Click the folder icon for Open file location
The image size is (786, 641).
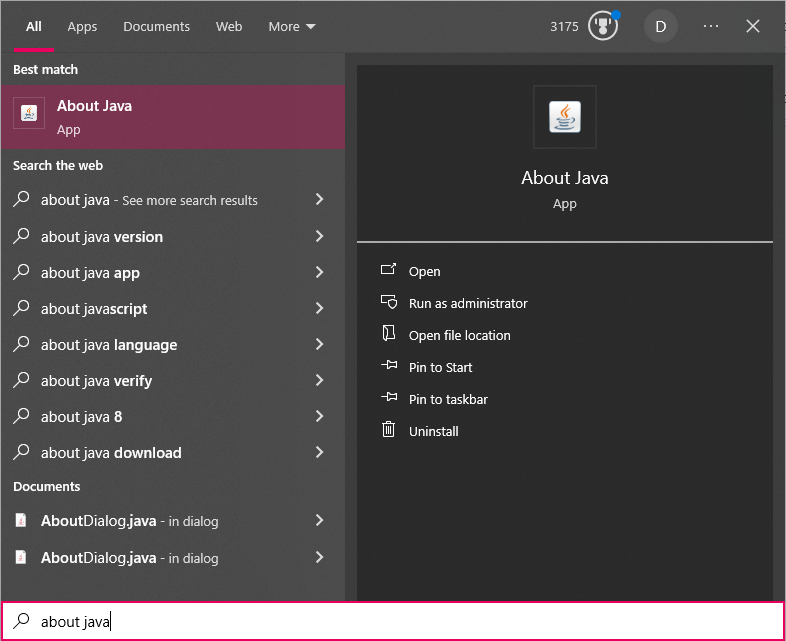coord(389,335)
